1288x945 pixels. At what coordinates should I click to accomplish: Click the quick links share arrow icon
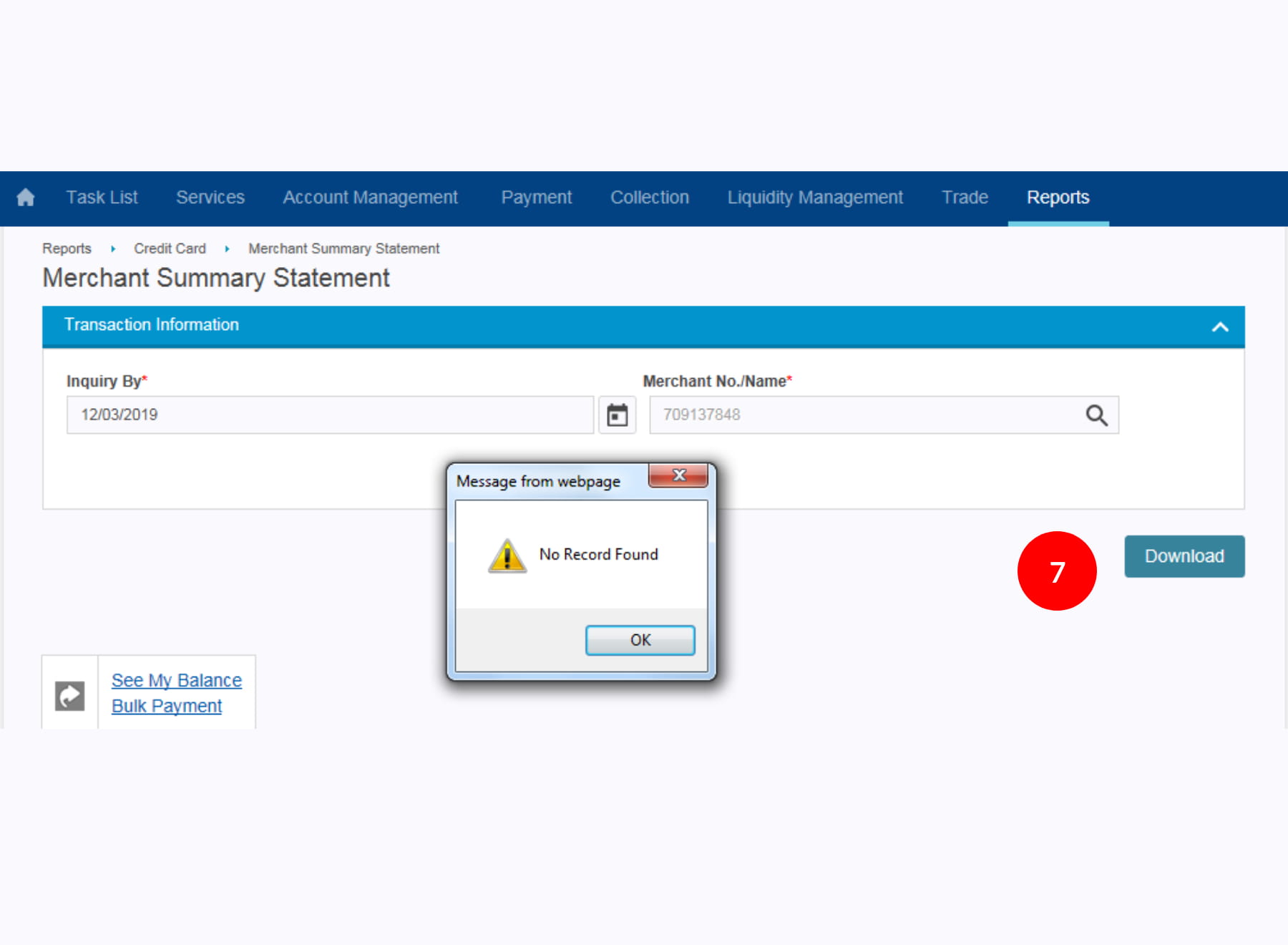coord(70,695)
